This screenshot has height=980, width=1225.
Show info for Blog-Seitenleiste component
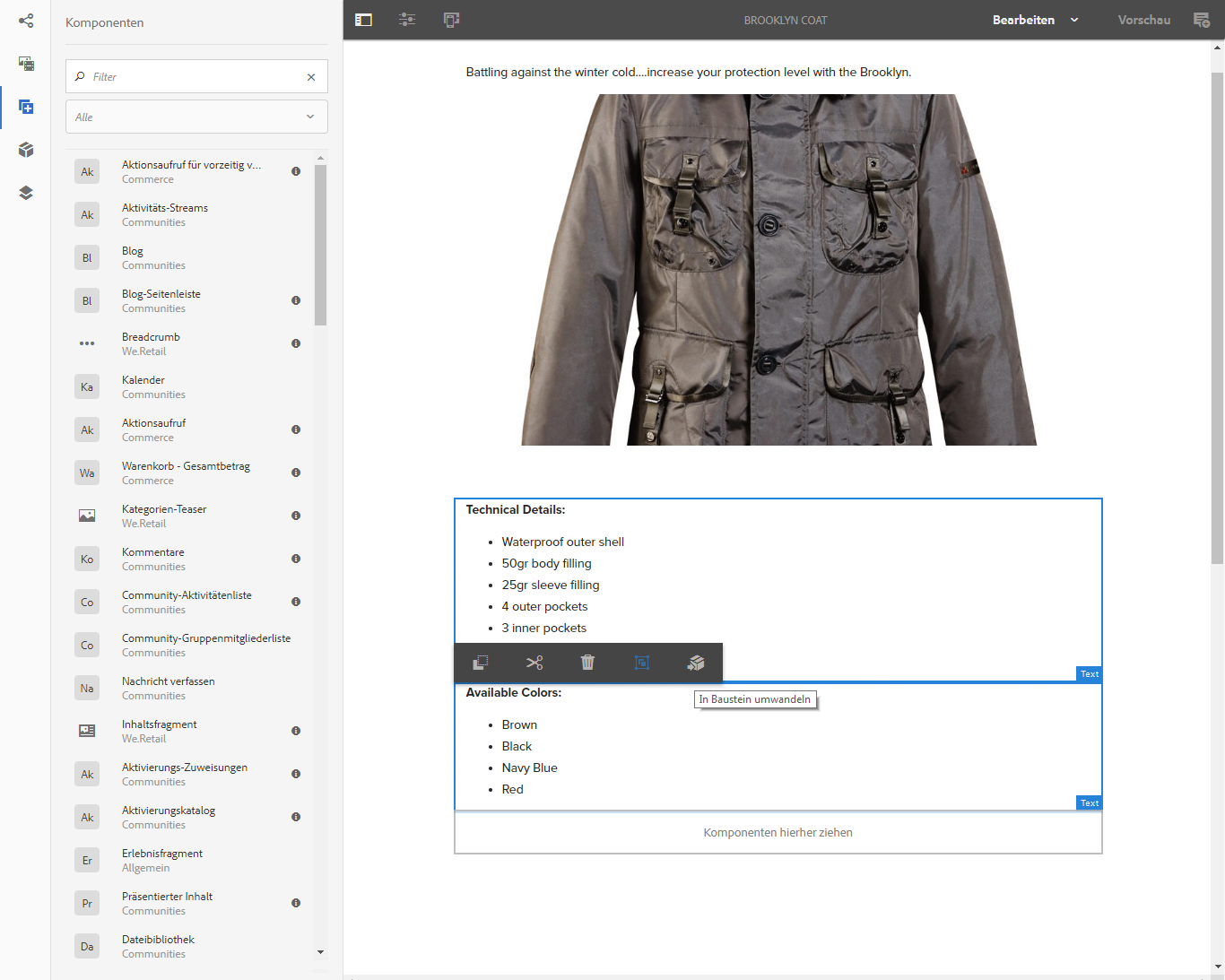296,300
